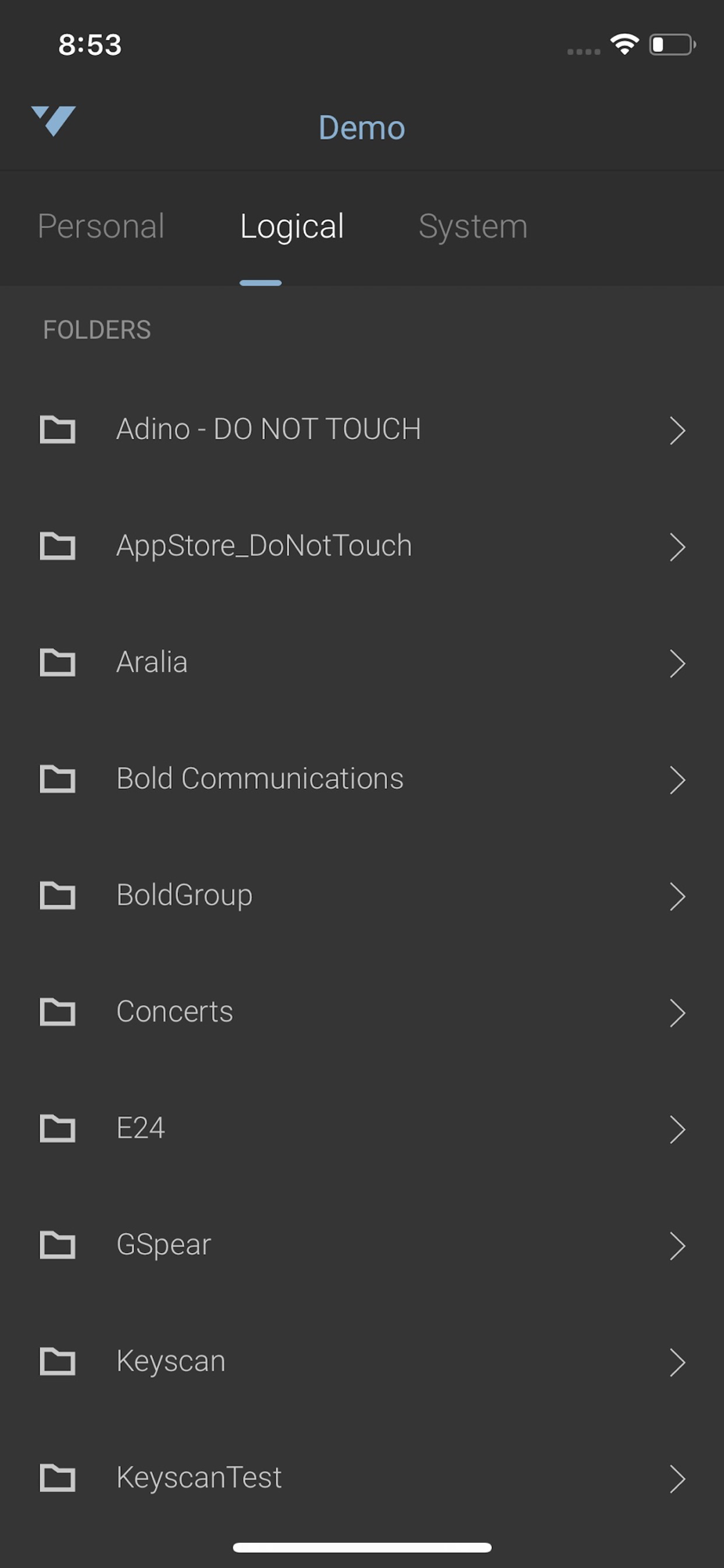Switch to the Personal tab
Viewport: 724px width, 1568px height.
101,227
